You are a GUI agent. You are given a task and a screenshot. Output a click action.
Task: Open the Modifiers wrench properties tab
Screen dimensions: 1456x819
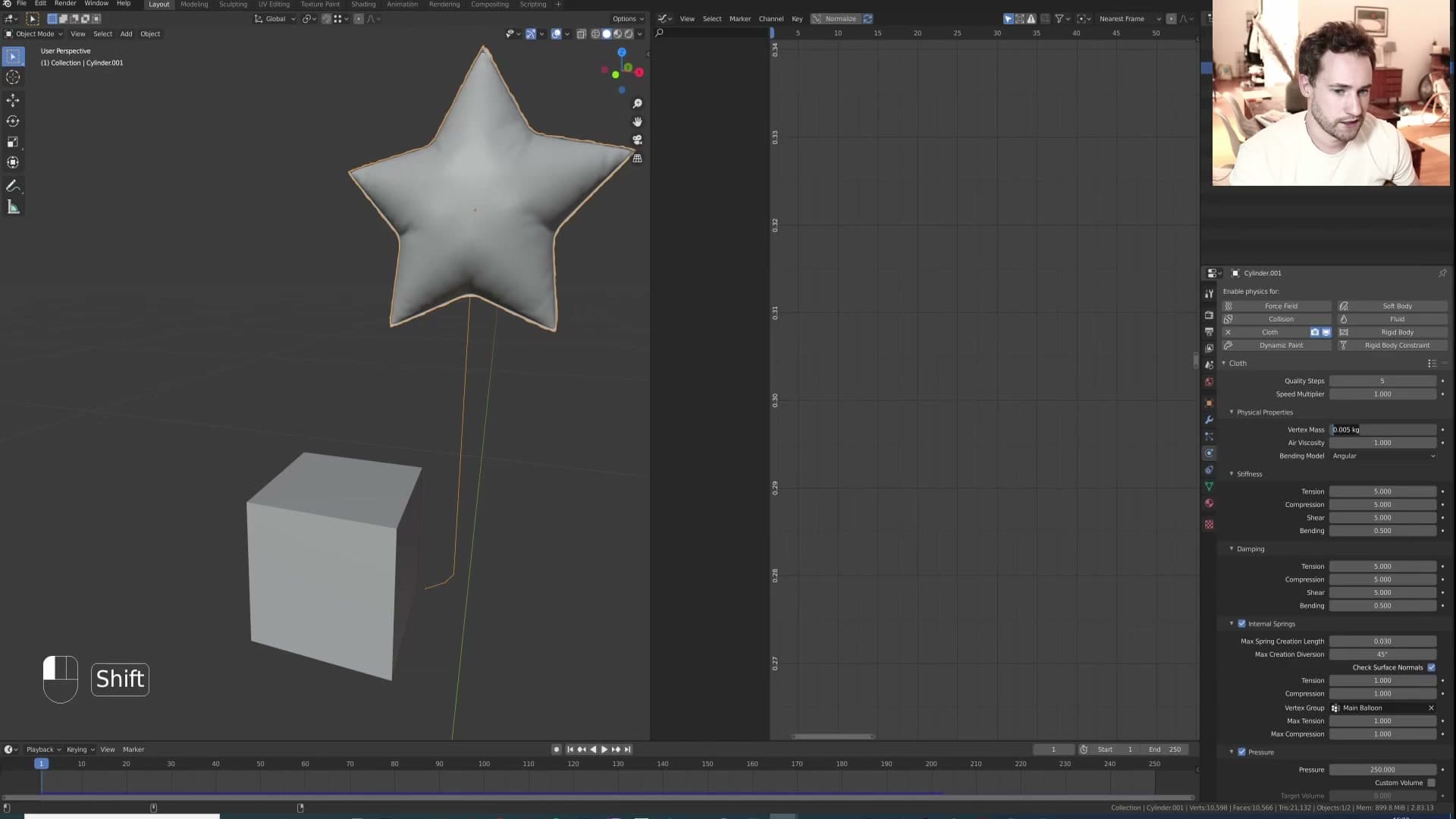[1209, 419]
